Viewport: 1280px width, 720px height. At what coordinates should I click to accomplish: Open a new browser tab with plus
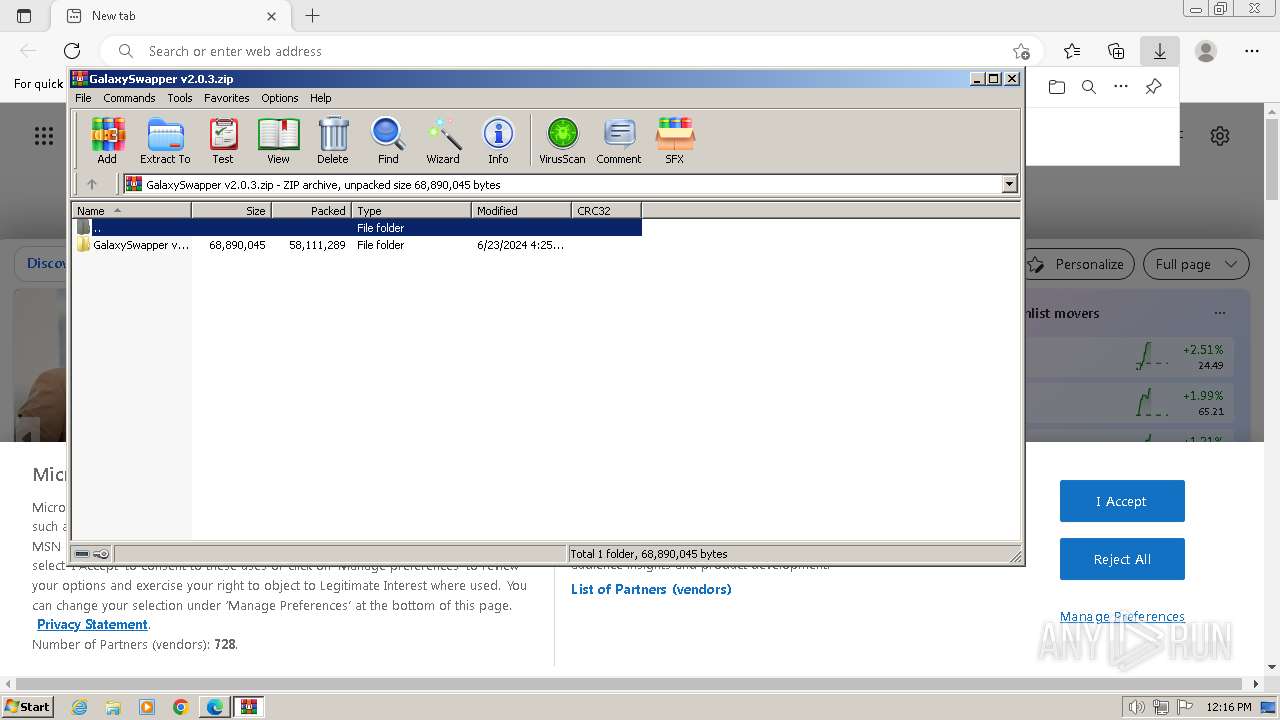point(313,16)
